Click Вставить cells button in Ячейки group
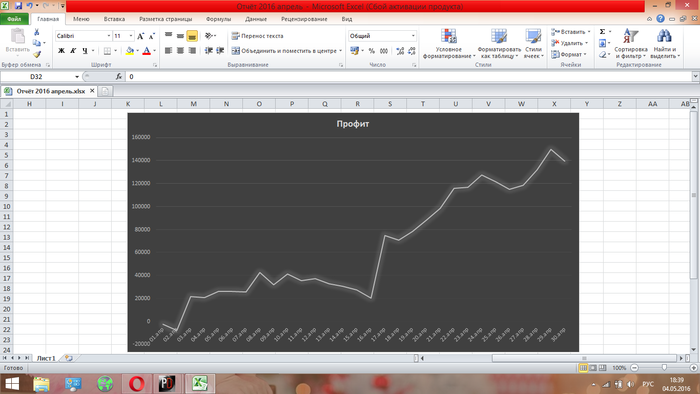Viewport: 700px width, 394px height. coord(570,32)
